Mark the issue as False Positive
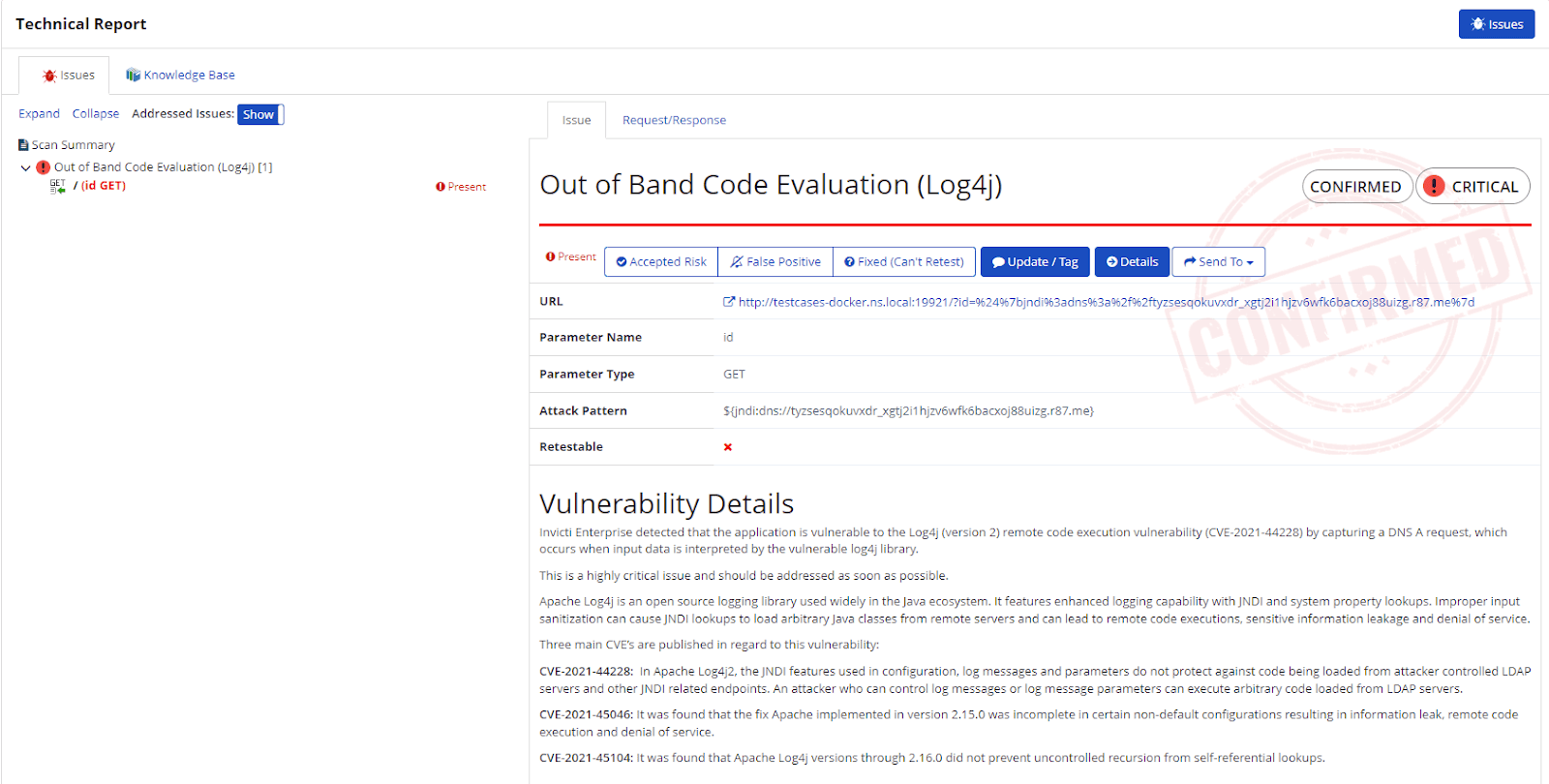The image size is (1549, 784). click(x=774, y=261)
